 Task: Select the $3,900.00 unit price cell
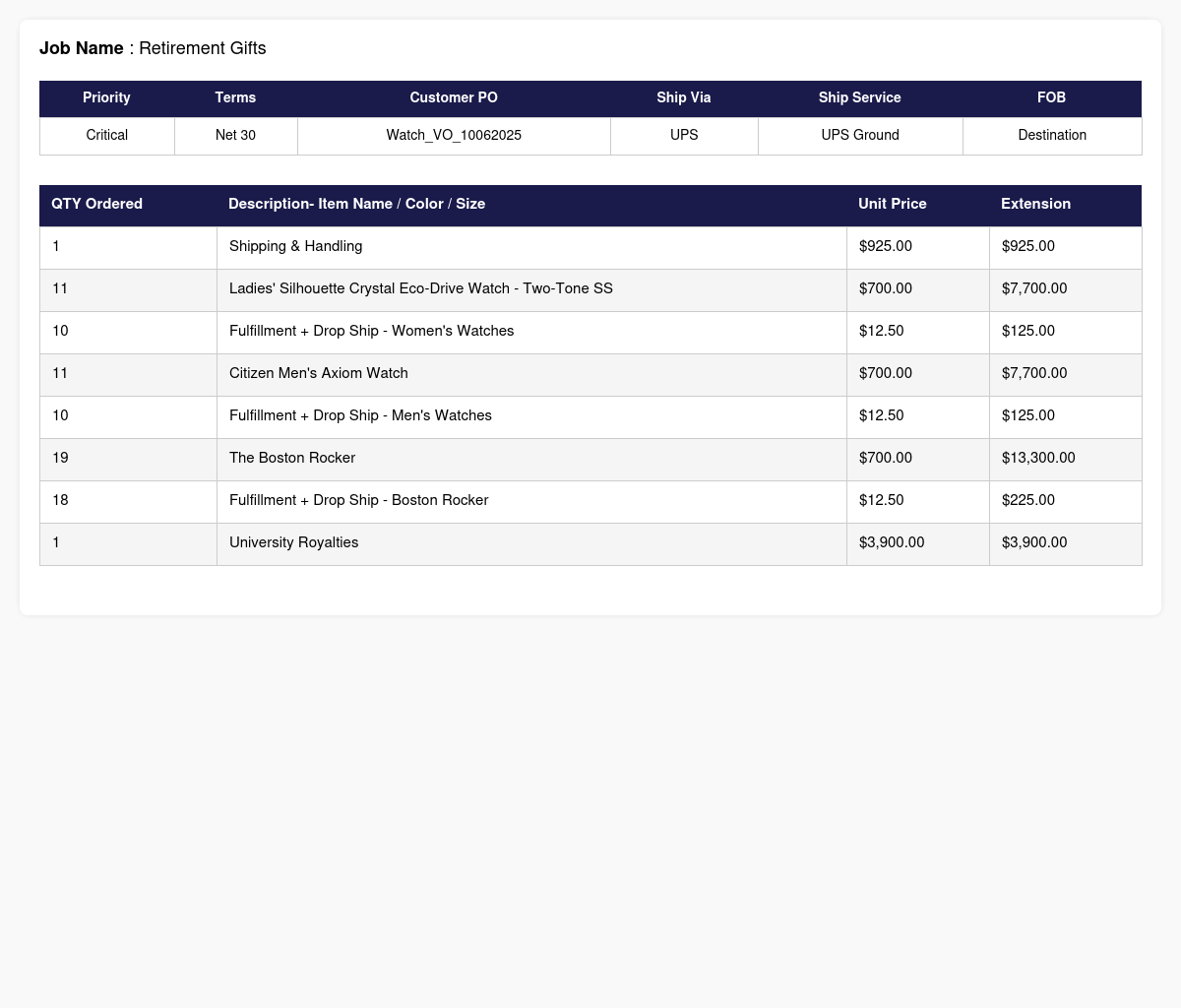click(918, 543)
